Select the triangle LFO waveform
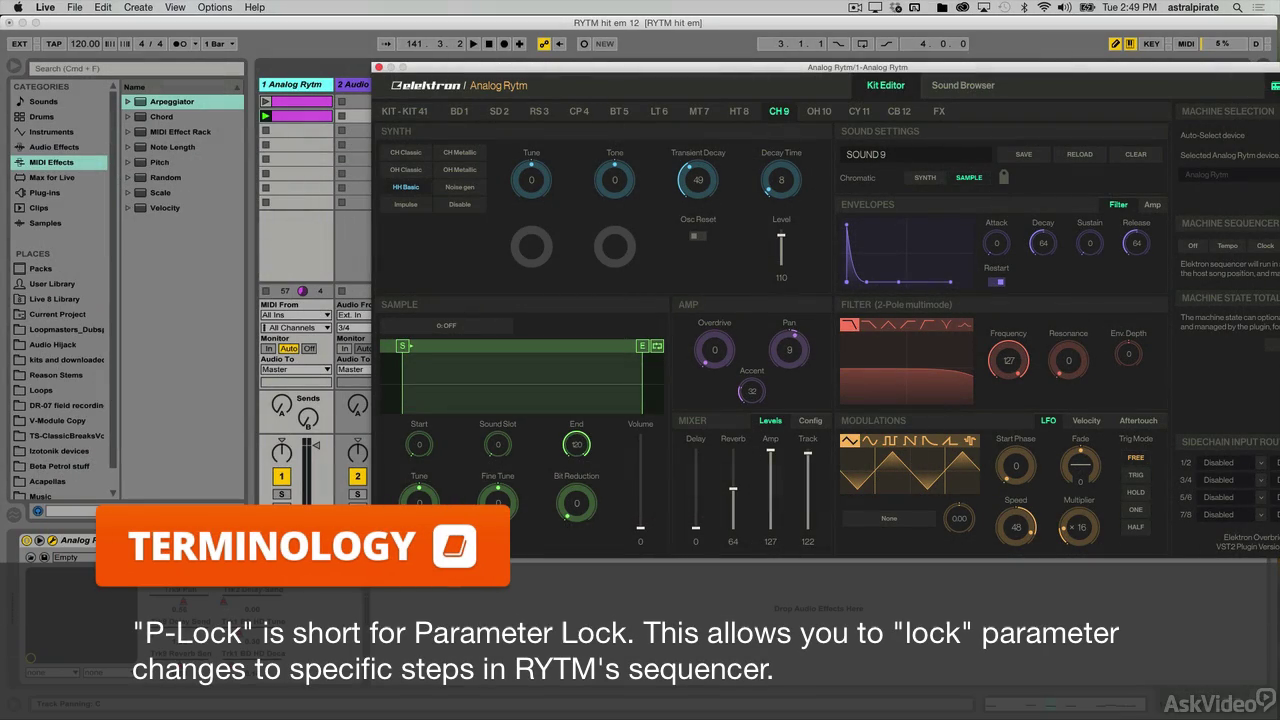Screen dimensions: 1280x720 [x=849, y=441]
